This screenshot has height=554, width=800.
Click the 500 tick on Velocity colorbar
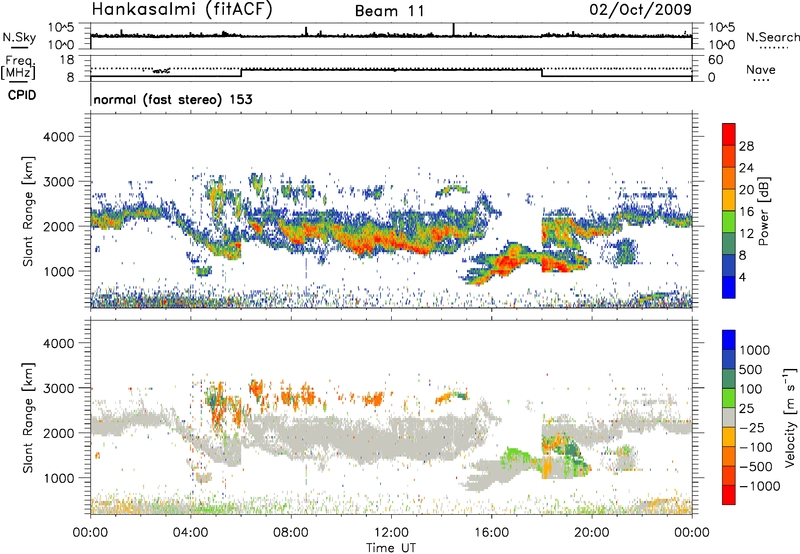751,369
